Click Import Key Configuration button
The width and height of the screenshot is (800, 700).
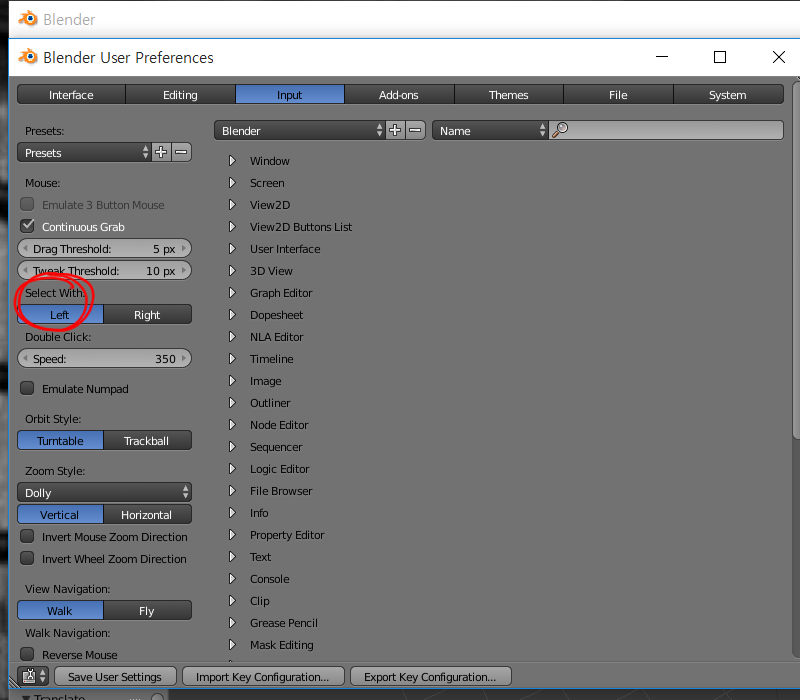(263, 677)
